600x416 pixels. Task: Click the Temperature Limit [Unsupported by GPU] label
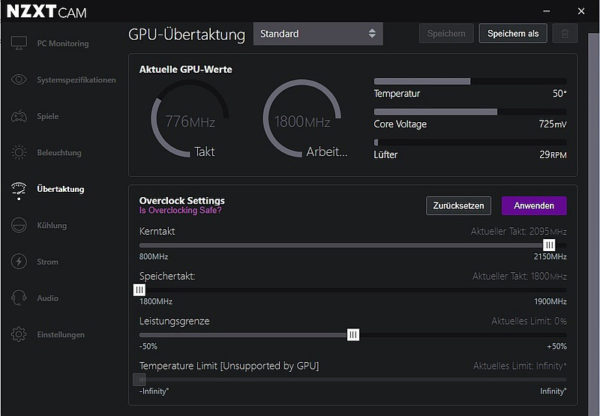(229, 366)
